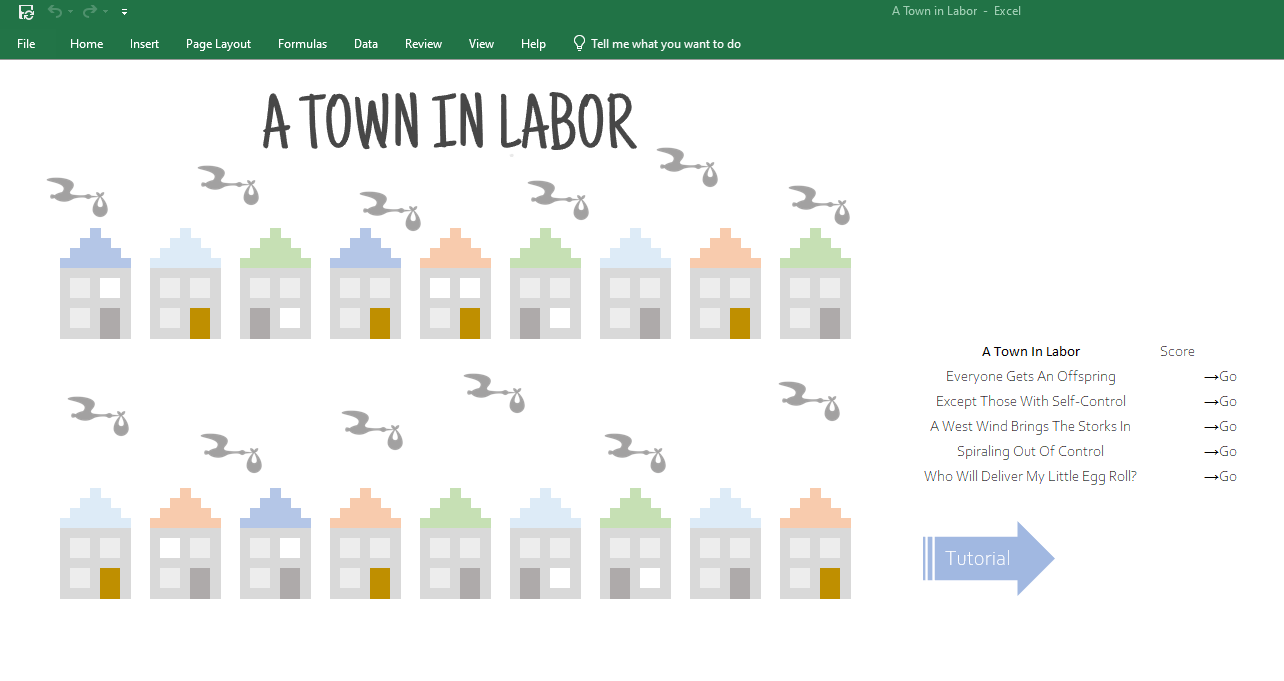
Task: Click the orange door of last bottom-row house
Action: (830, 583)
